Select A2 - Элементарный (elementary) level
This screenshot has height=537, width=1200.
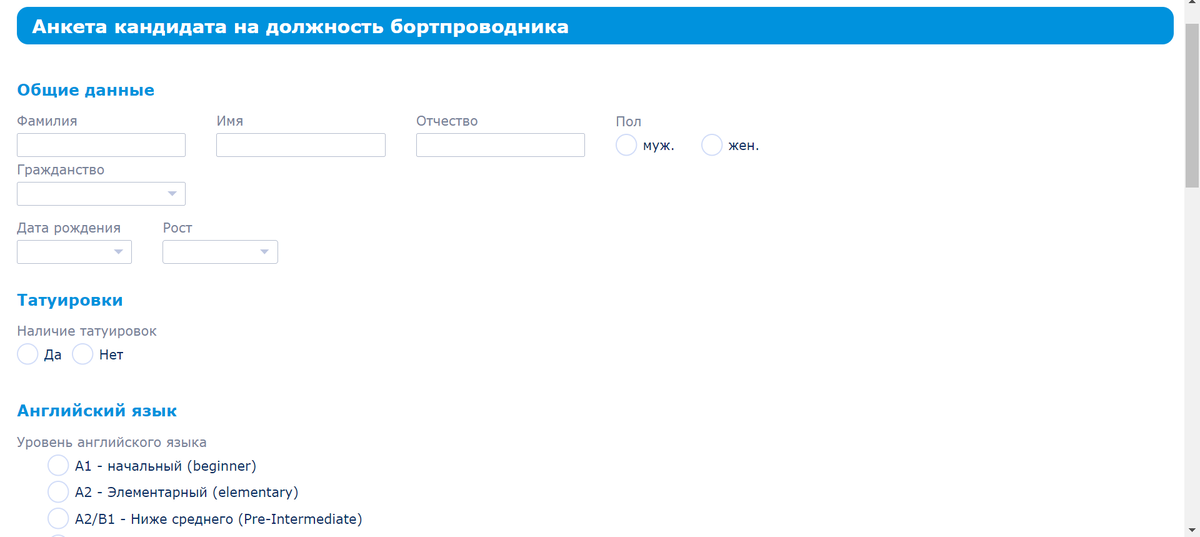point(59,492)
